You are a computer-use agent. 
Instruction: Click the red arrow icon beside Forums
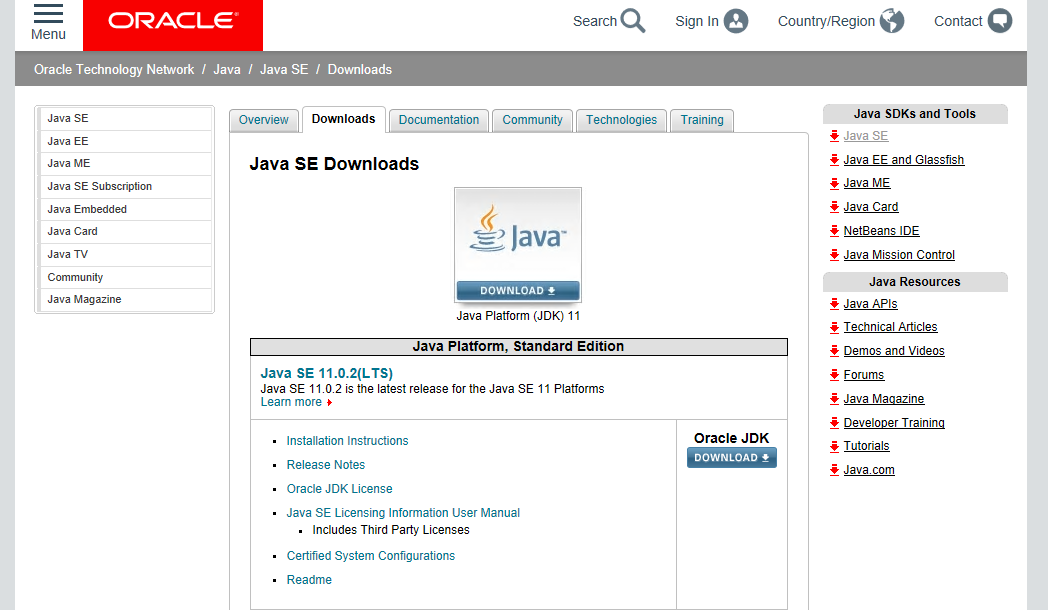[x=834, y=375]
